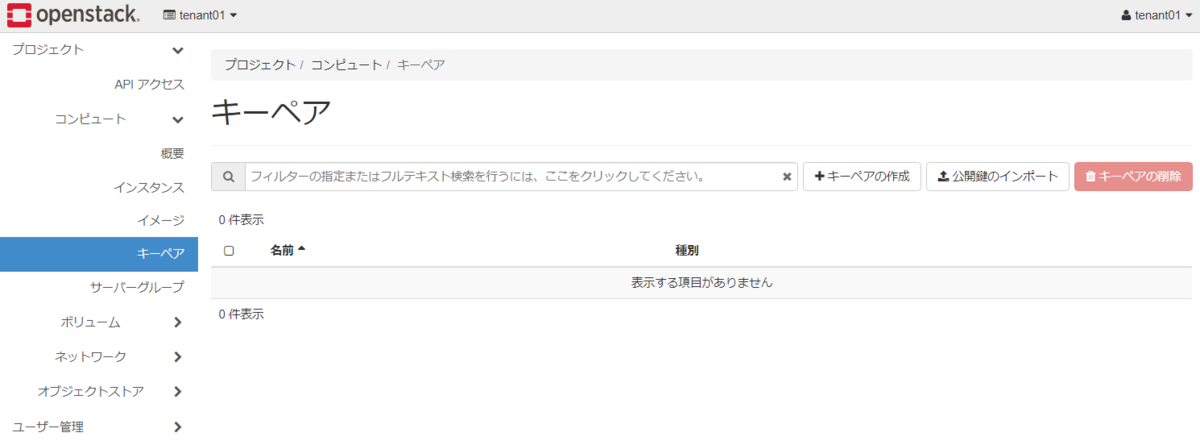Click the オブジェクトストア sidebar label
This screenshot has width=1200, height=441.
click(90, 391)
